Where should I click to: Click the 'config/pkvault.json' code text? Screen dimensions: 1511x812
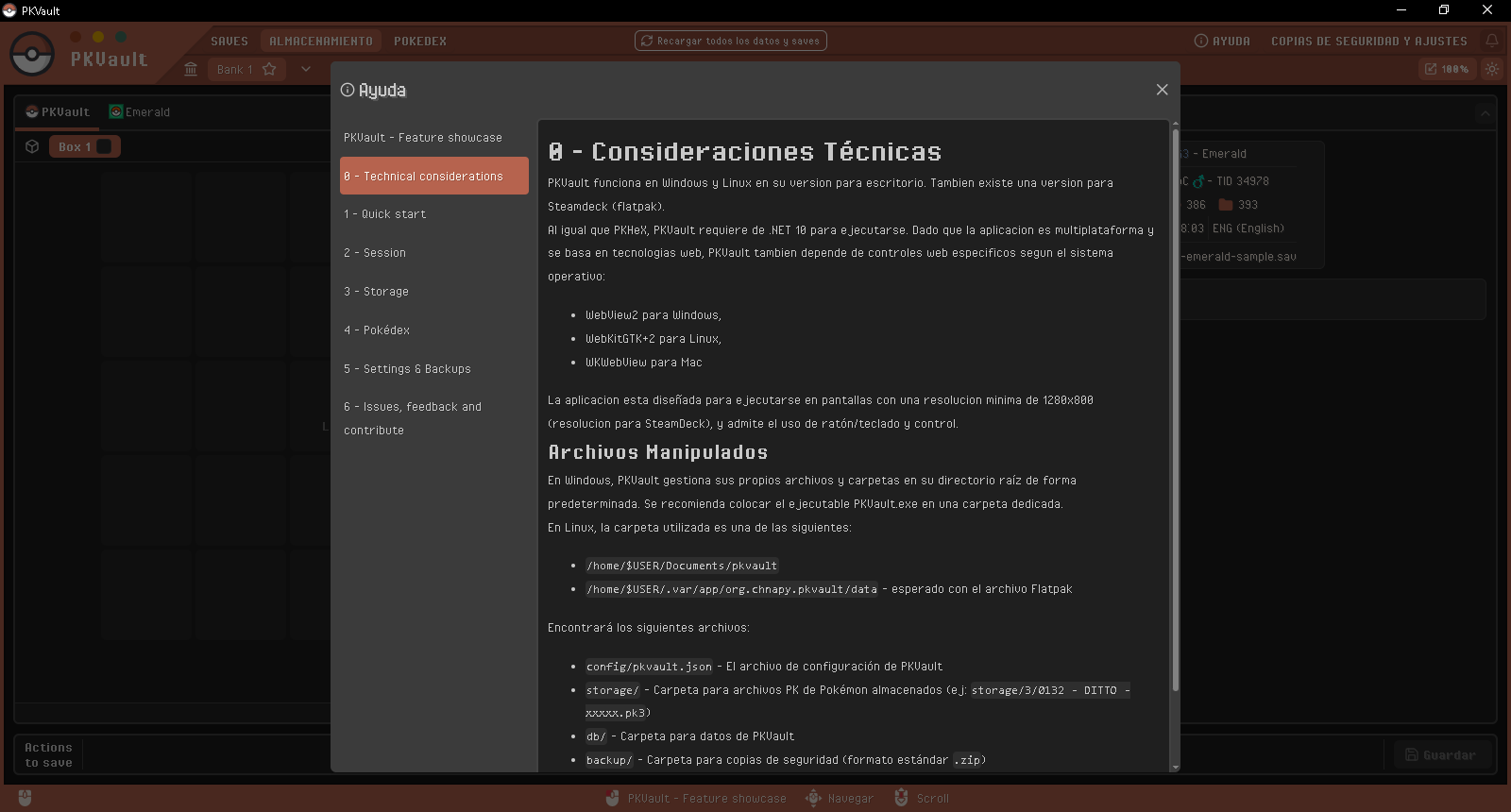click(x=650, y=666)
